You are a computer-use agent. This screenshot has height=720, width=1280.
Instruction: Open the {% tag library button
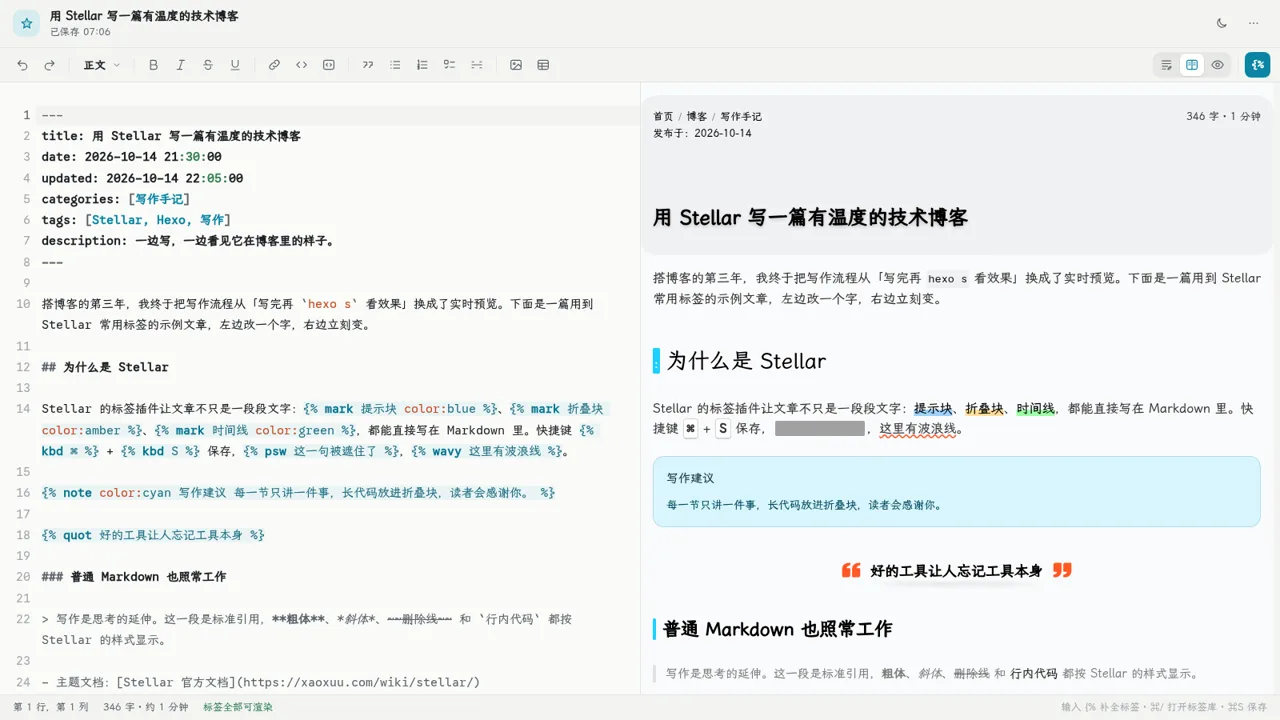[1257, 65]
